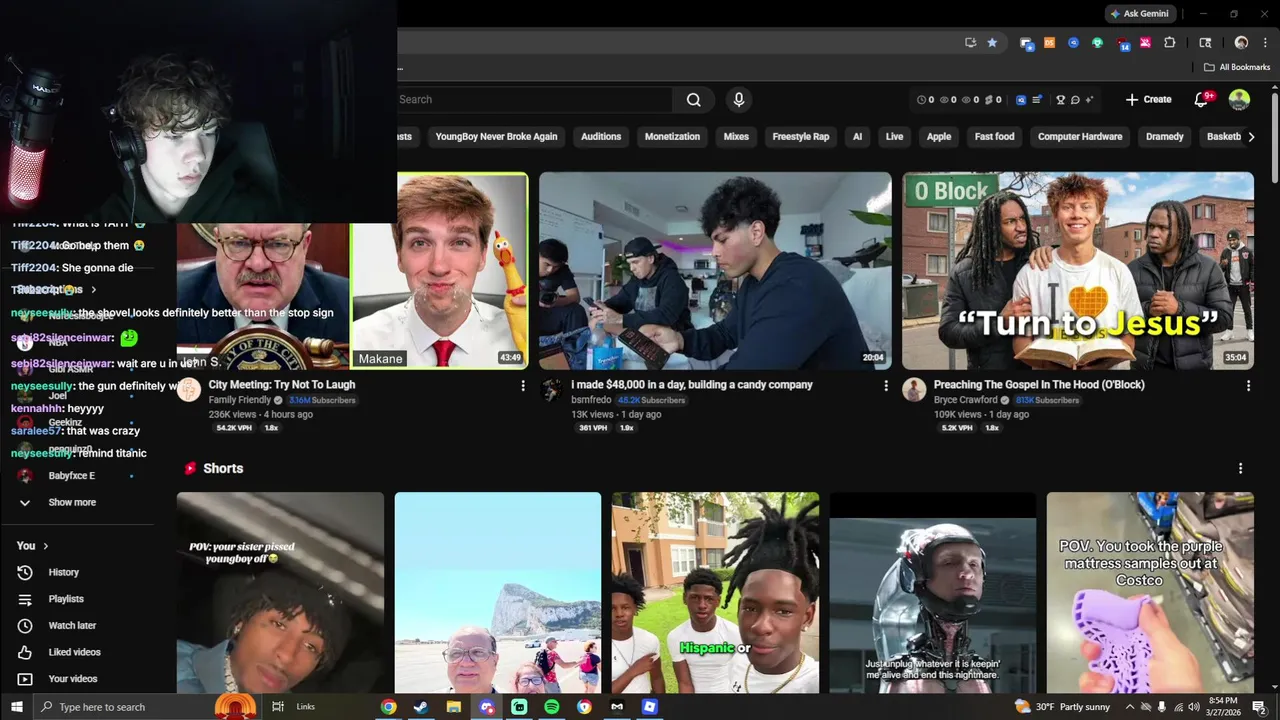Select the Freestyle Rap chip

pyautogui.click(x=801, y=136)
